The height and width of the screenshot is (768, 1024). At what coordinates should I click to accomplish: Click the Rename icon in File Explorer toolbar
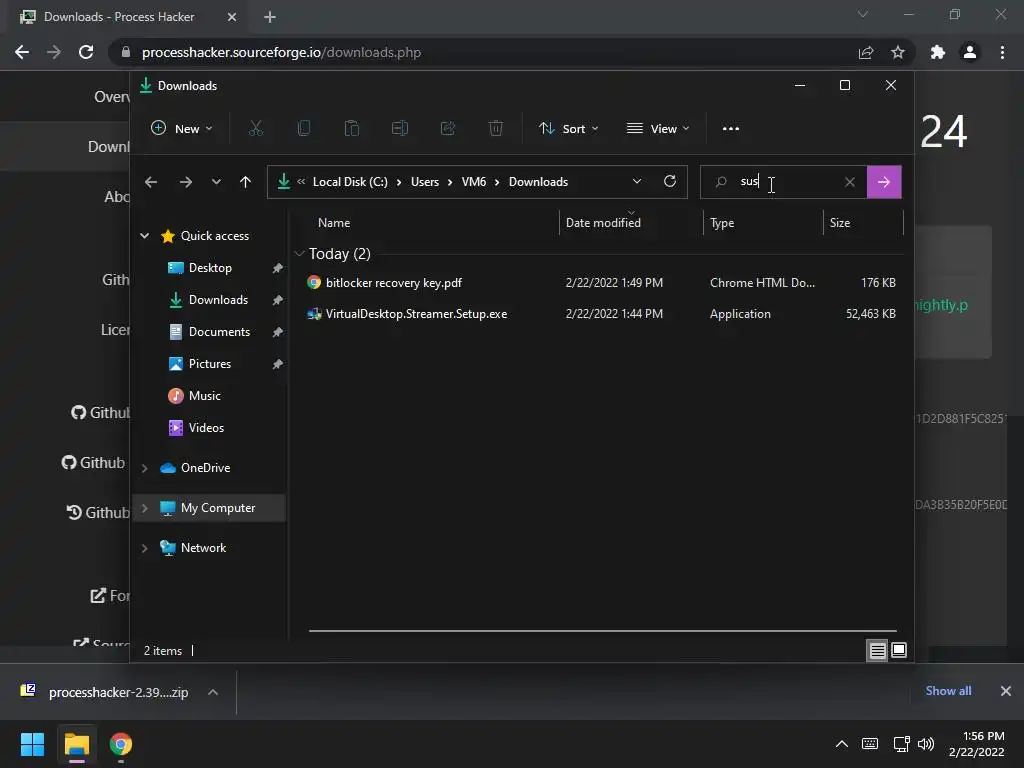tap(400, 129)
